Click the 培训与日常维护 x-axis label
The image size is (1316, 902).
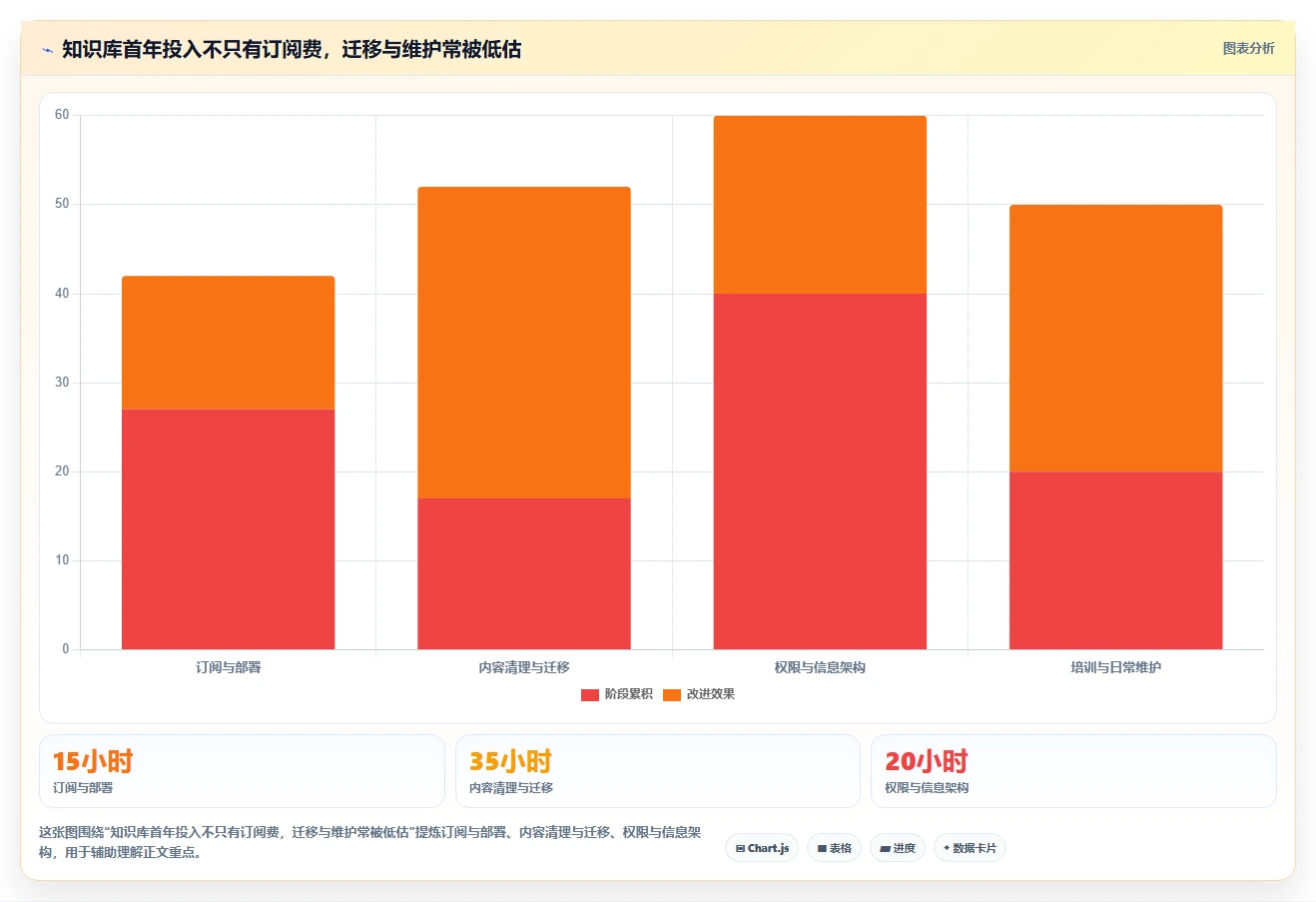pos(1116,667)
